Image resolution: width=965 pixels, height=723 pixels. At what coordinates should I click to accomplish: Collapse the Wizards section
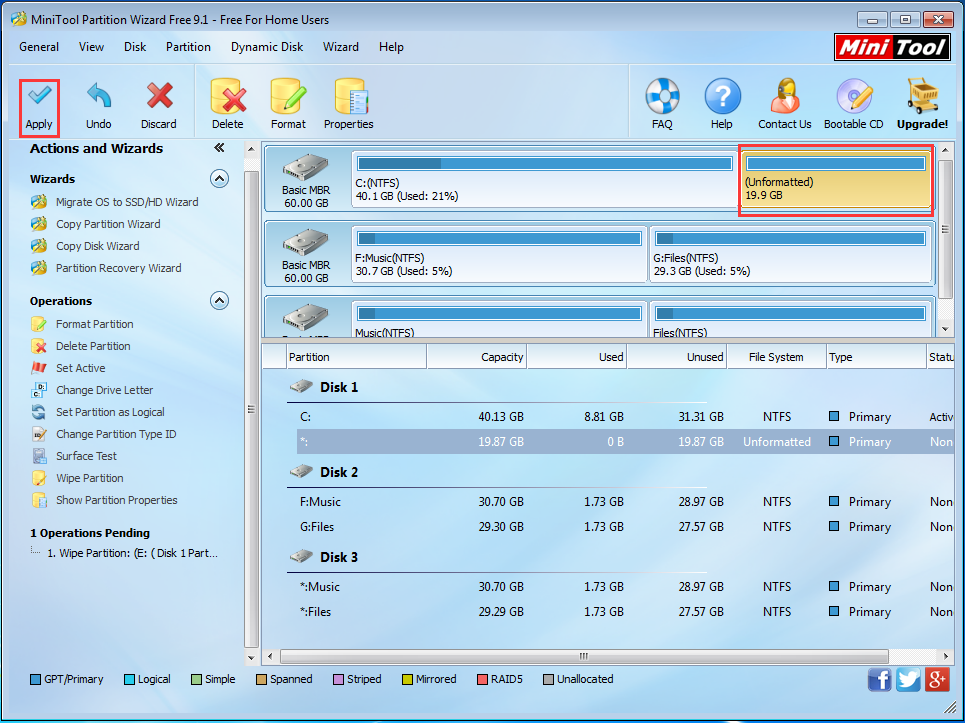point(219,178)
